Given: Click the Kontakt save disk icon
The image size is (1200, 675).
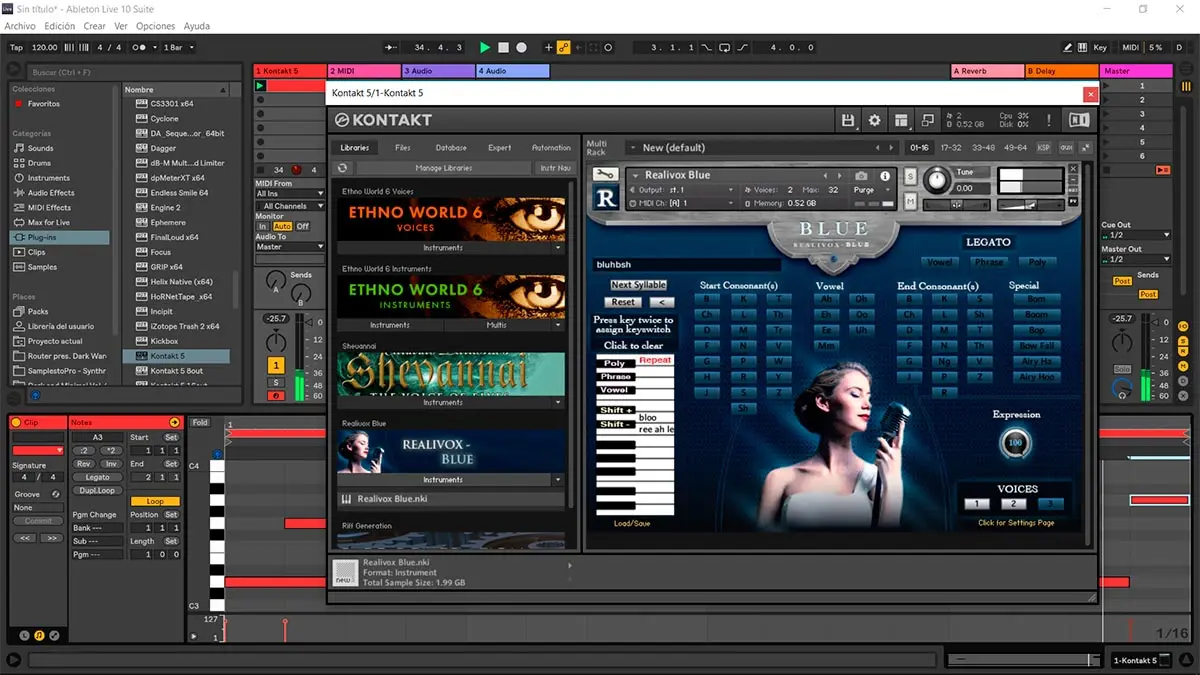Looking at the screenshot, I should [x=848, y=120].
